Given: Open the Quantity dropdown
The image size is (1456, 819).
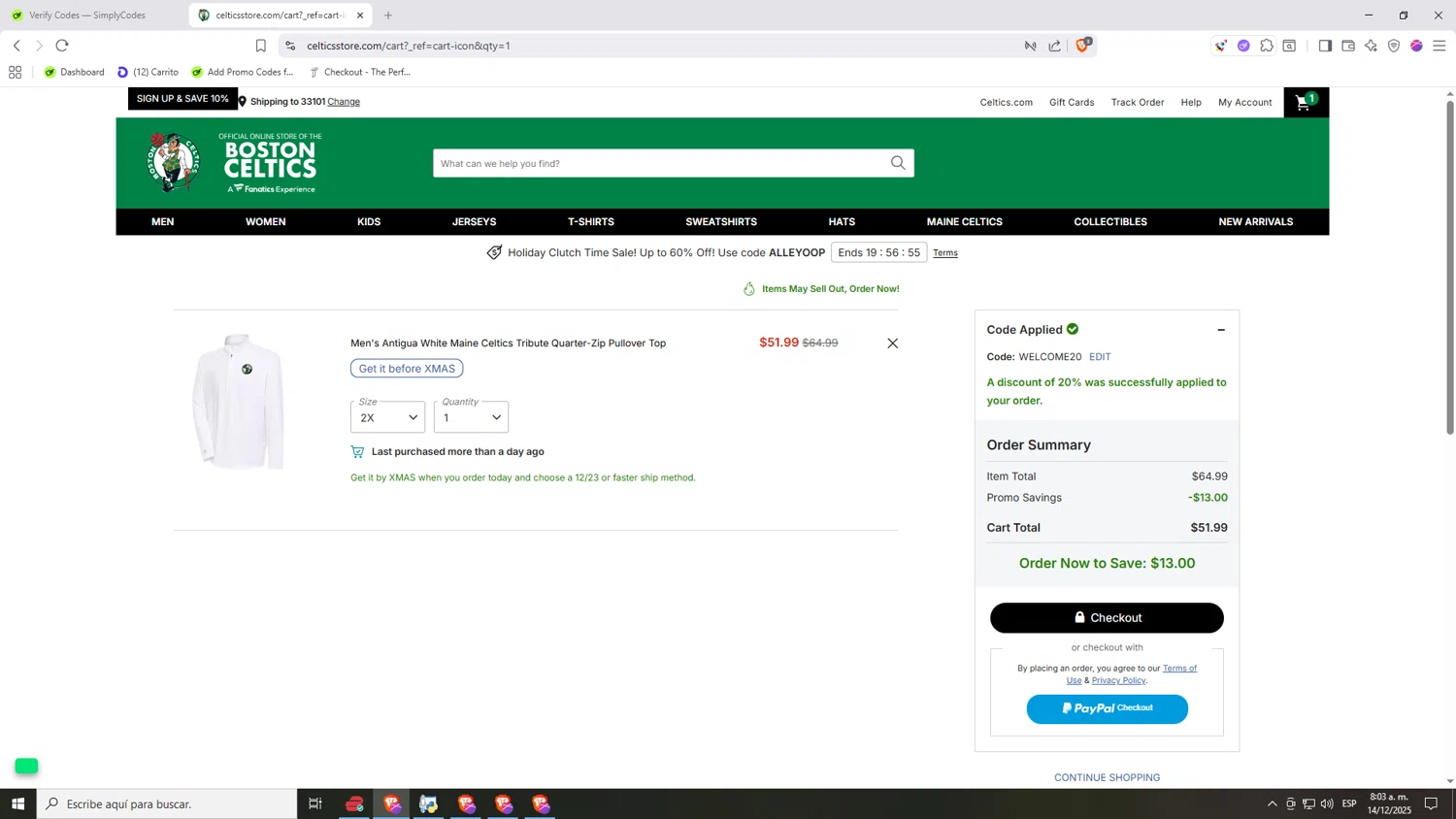Looking at the screenshot, I should tap(471, 416).
